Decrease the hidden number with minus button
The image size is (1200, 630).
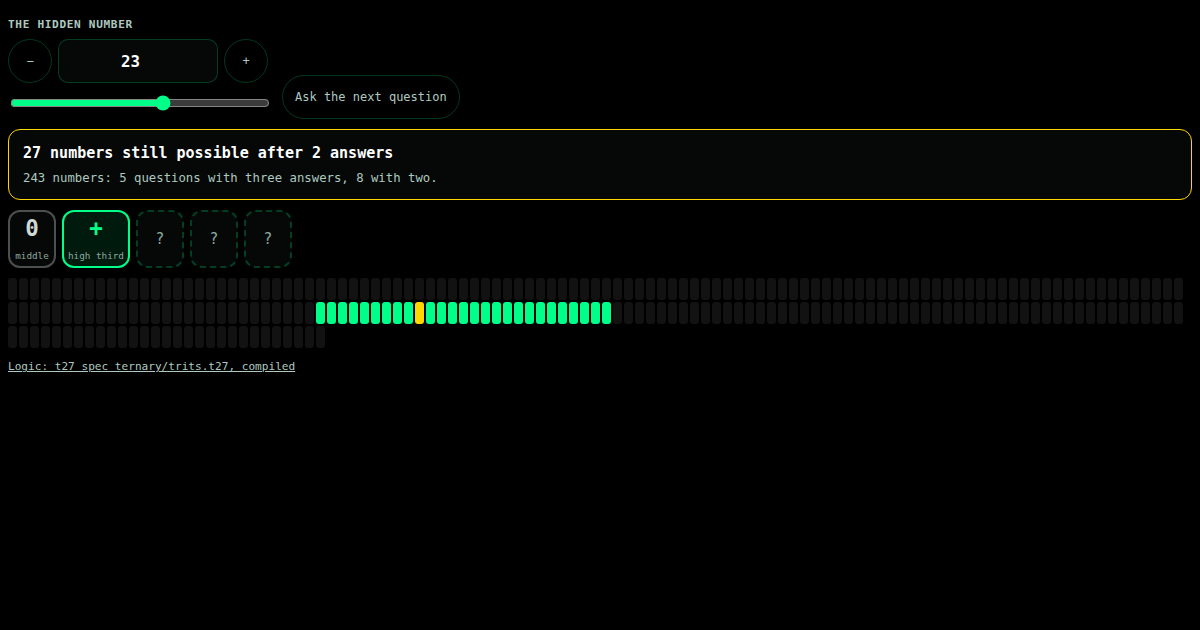tap(30, 61)
